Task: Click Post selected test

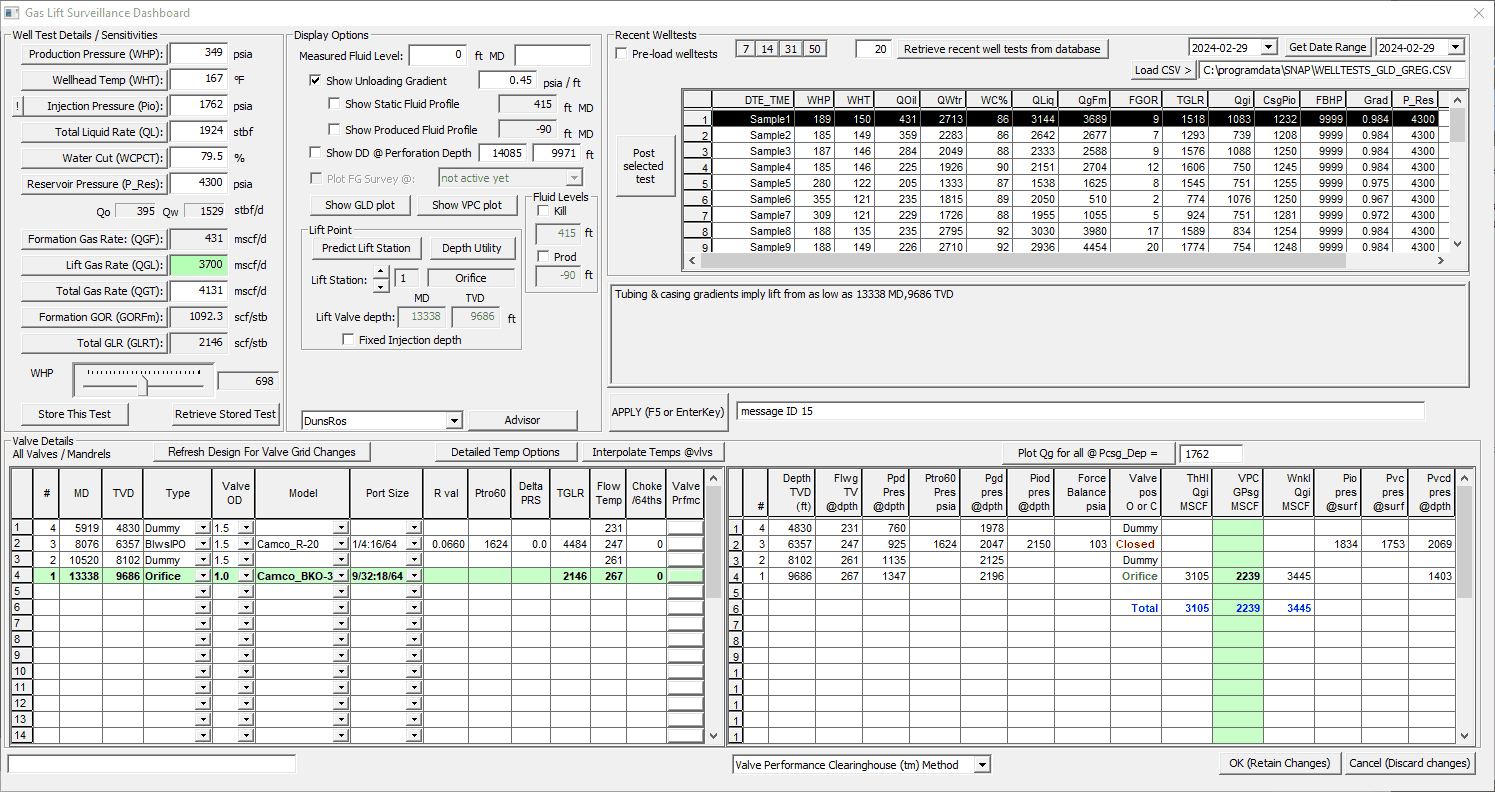Action: pos(644,163)
